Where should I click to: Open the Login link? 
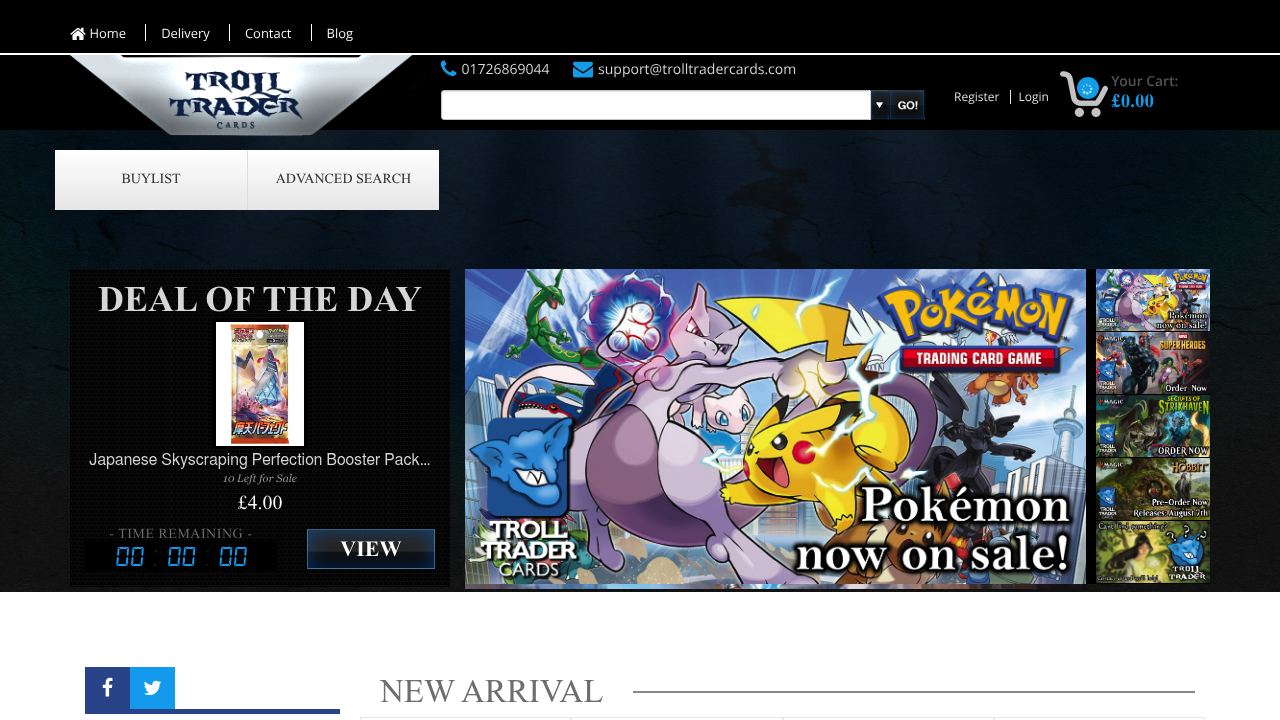pyautogui.click(x=1034, y=97)
